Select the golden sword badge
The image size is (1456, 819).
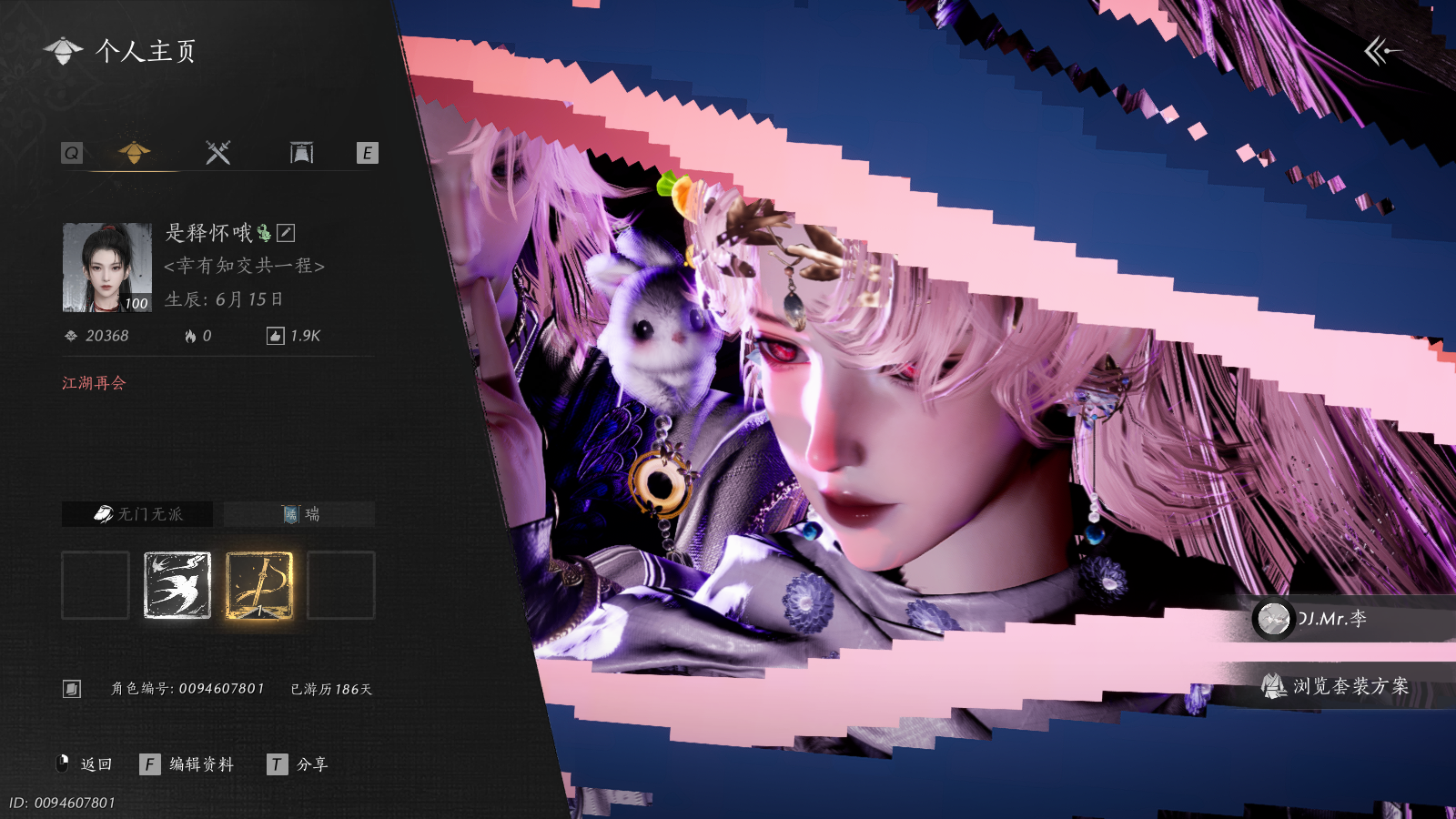[x=259, y=585]
